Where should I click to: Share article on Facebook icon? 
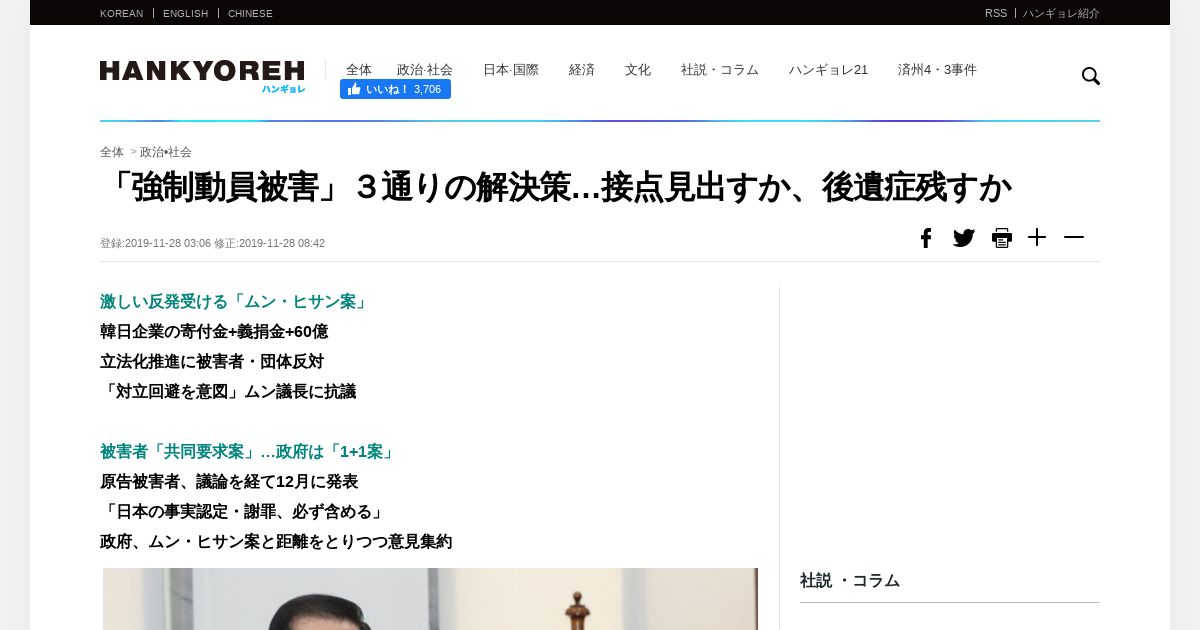coord(926,238)
